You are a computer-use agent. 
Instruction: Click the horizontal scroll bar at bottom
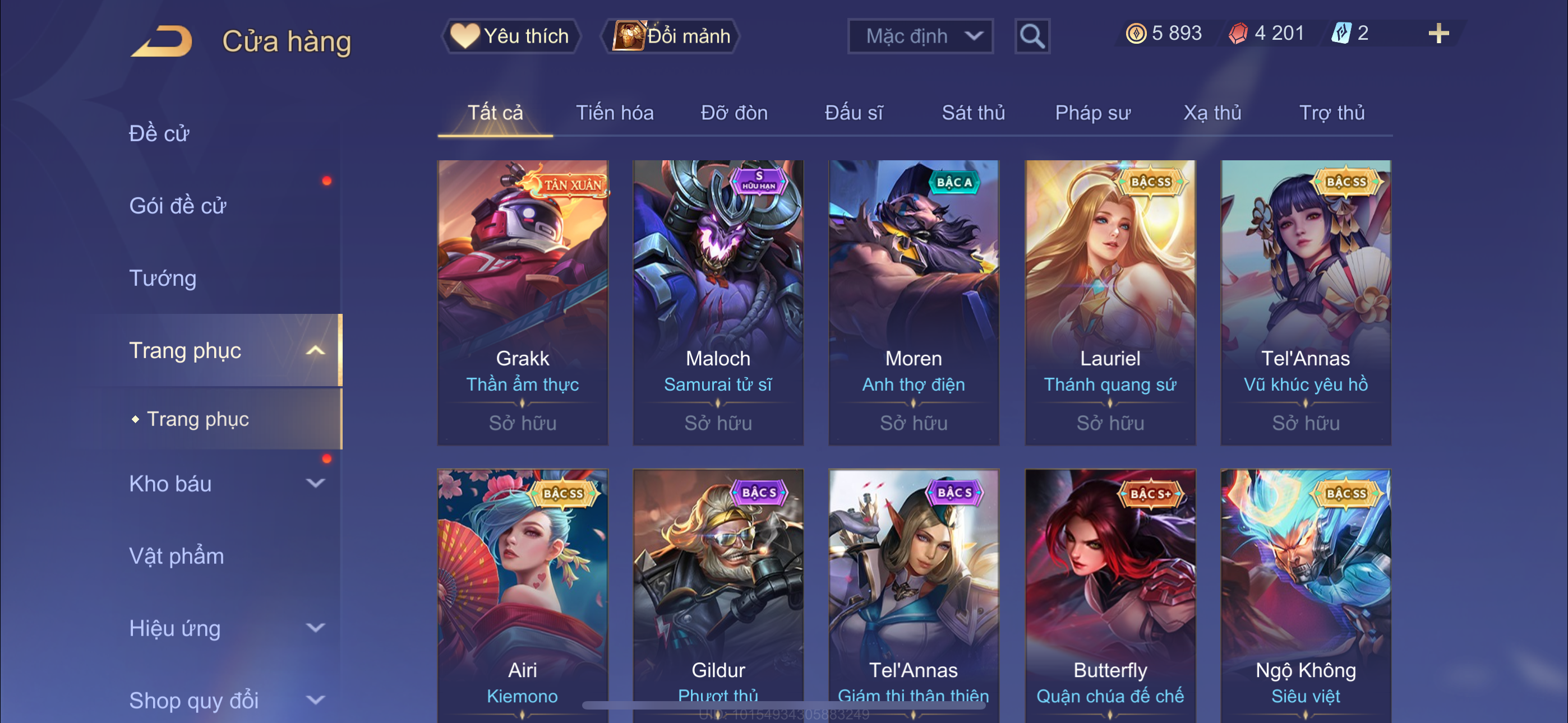[x=783, y=706]
